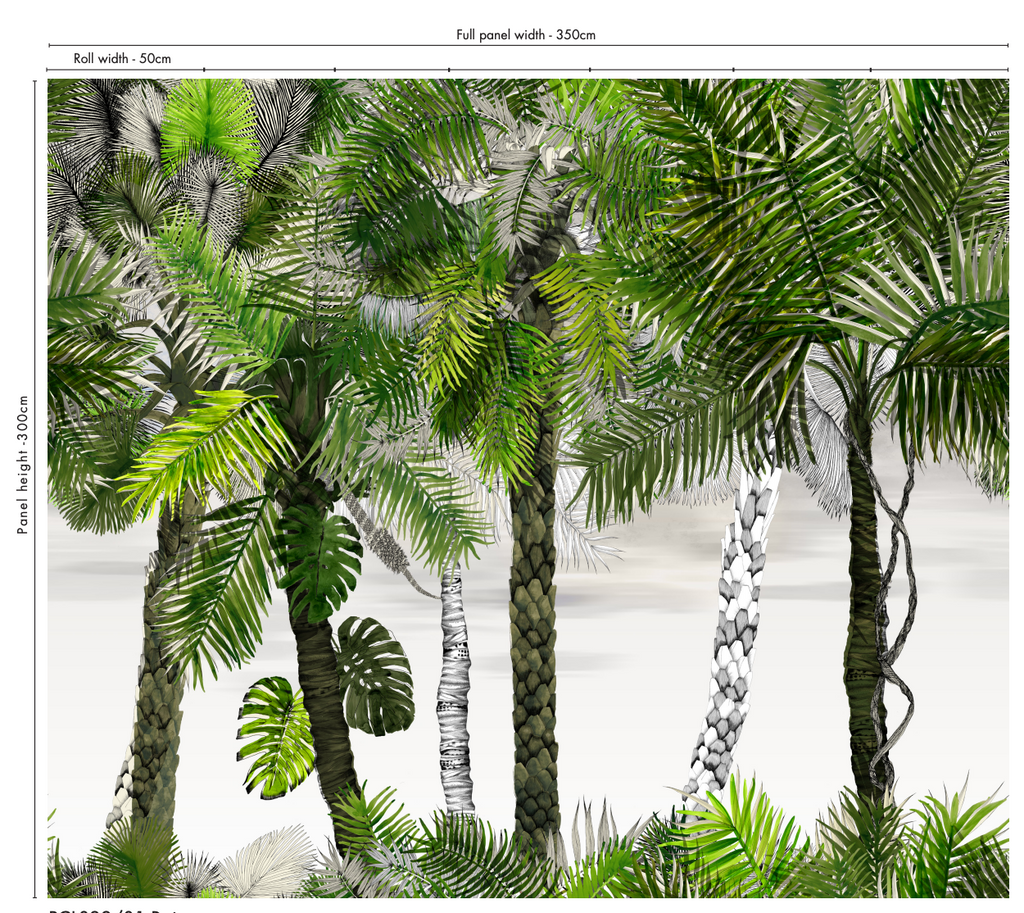The height and width of the screenshot is (913, 1024).
Task: Click the full panel width dimension line
Action: [x=300, y=45]
